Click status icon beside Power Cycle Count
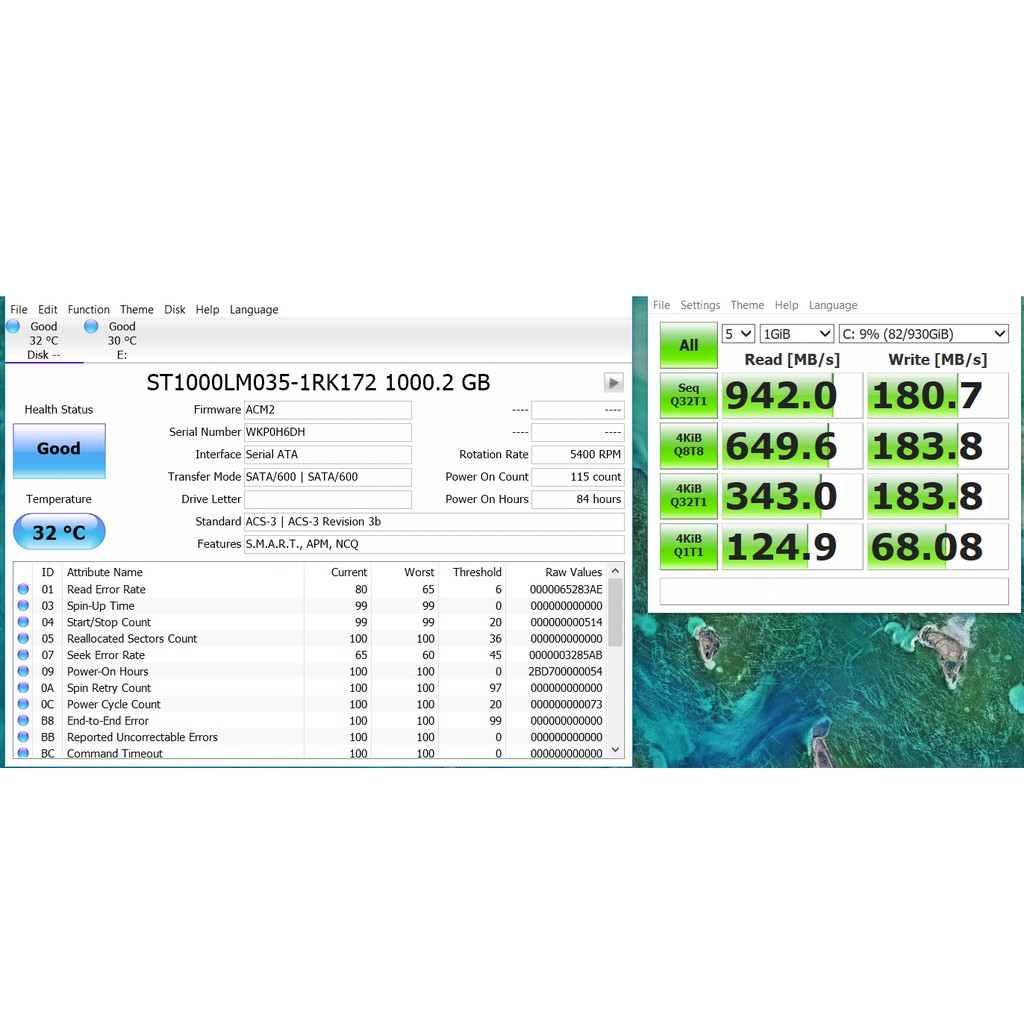The width and height of the screenshot is (1024, 1024). click(x=23, y=705)
